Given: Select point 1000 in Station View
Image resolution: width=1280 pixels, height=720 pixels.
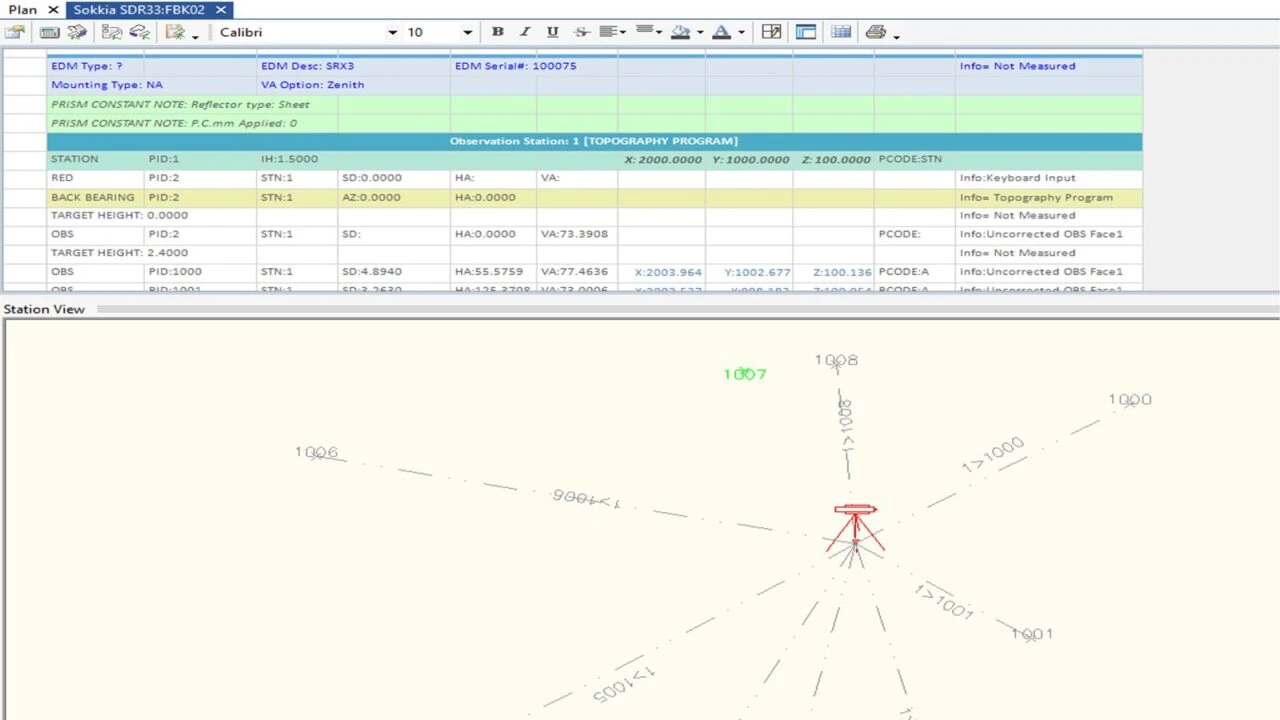Looking at the screenshot, I should pos(1130,399).
